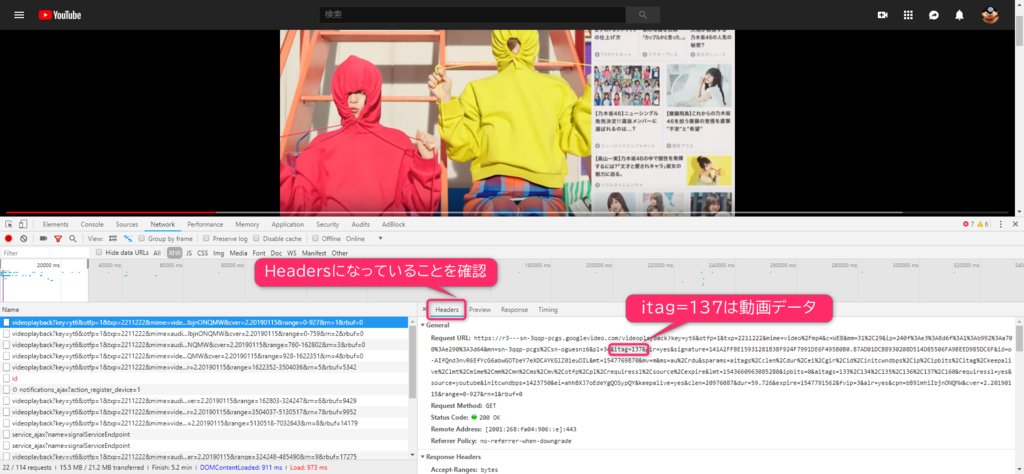
Task: Select videoplayback row ending rbuf=5342
Action: pyautogui.click(x=204, y=367)
